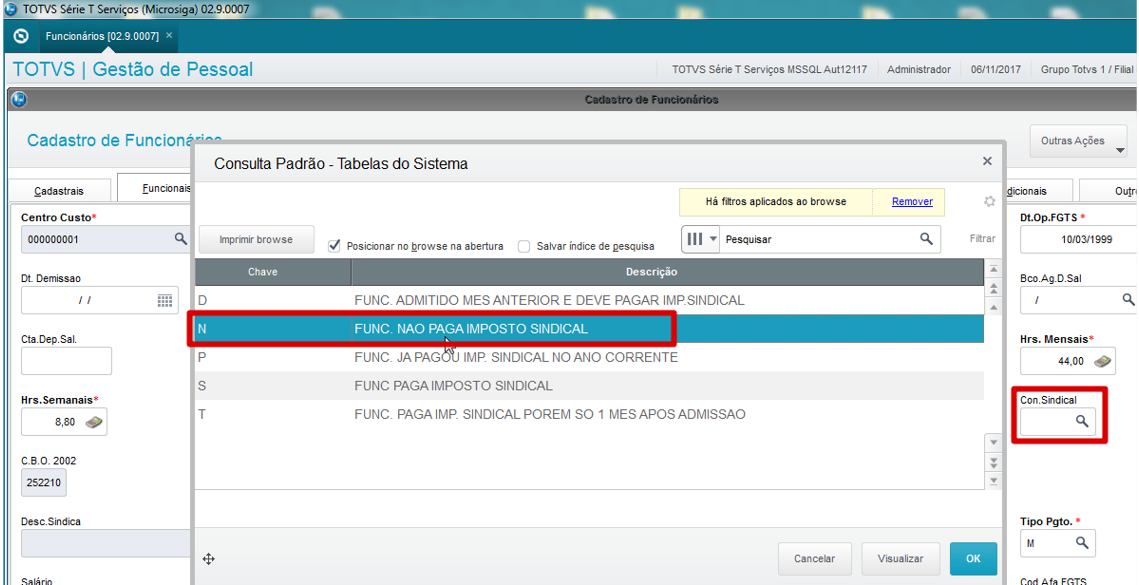Click Grupo Totvs 1 / Filial in header
The image size is (1139, 585).
(1087, 70)
